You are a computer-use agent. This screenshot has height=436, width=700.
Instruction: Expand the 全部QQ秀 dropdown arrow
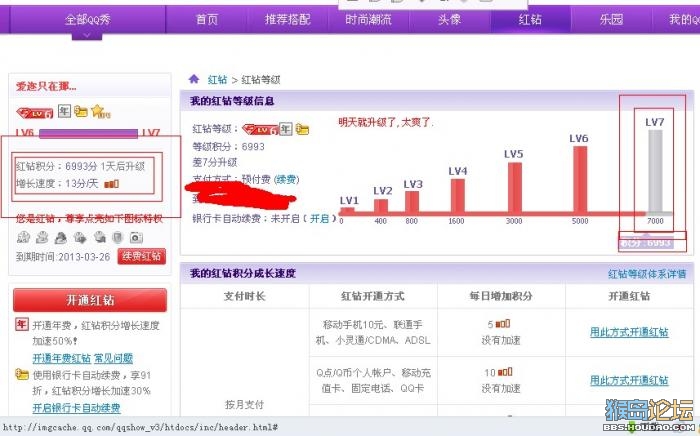click(x=87, y=36)
